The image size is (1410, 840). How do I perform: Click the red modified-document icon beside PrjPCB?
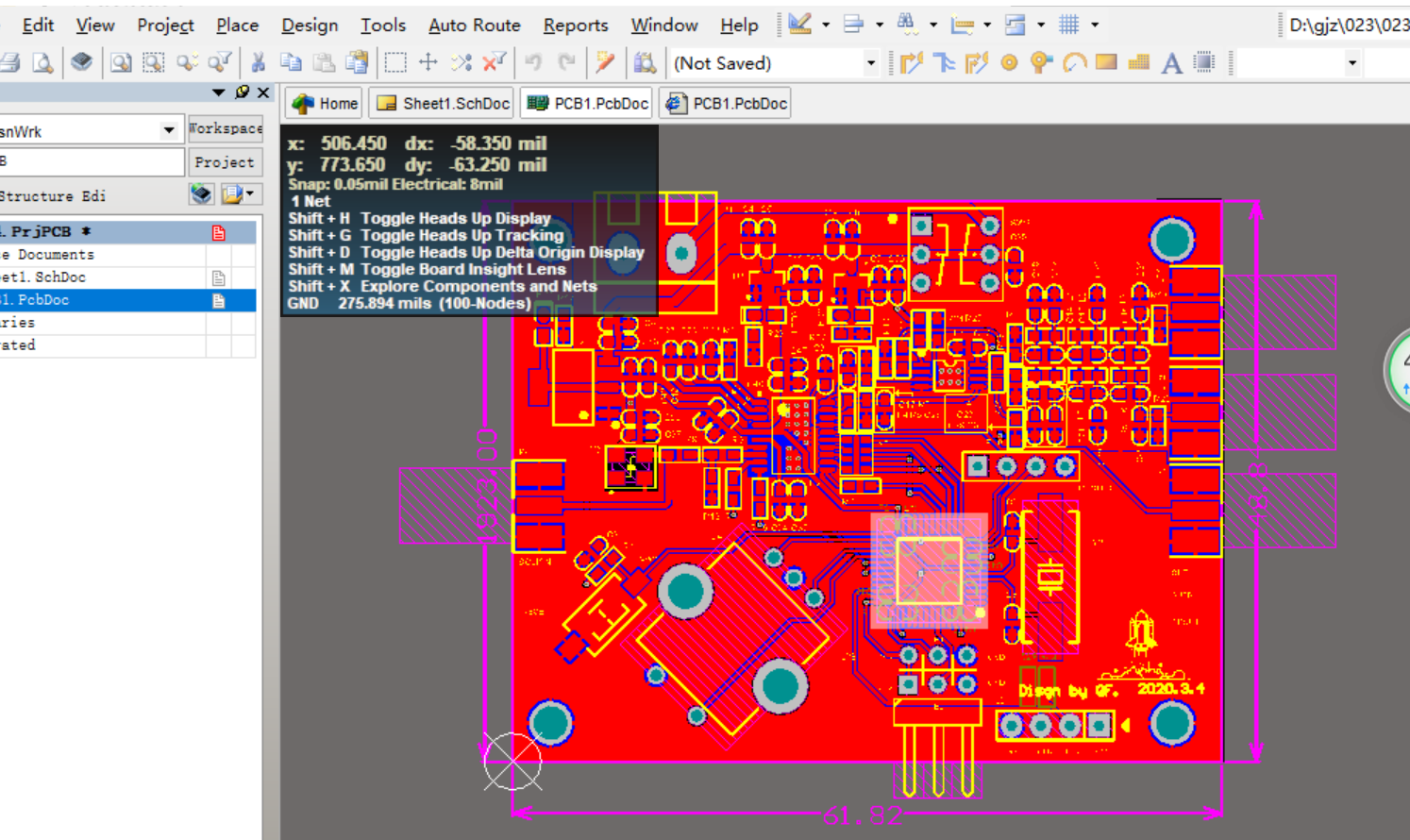(x=219, y=232)
